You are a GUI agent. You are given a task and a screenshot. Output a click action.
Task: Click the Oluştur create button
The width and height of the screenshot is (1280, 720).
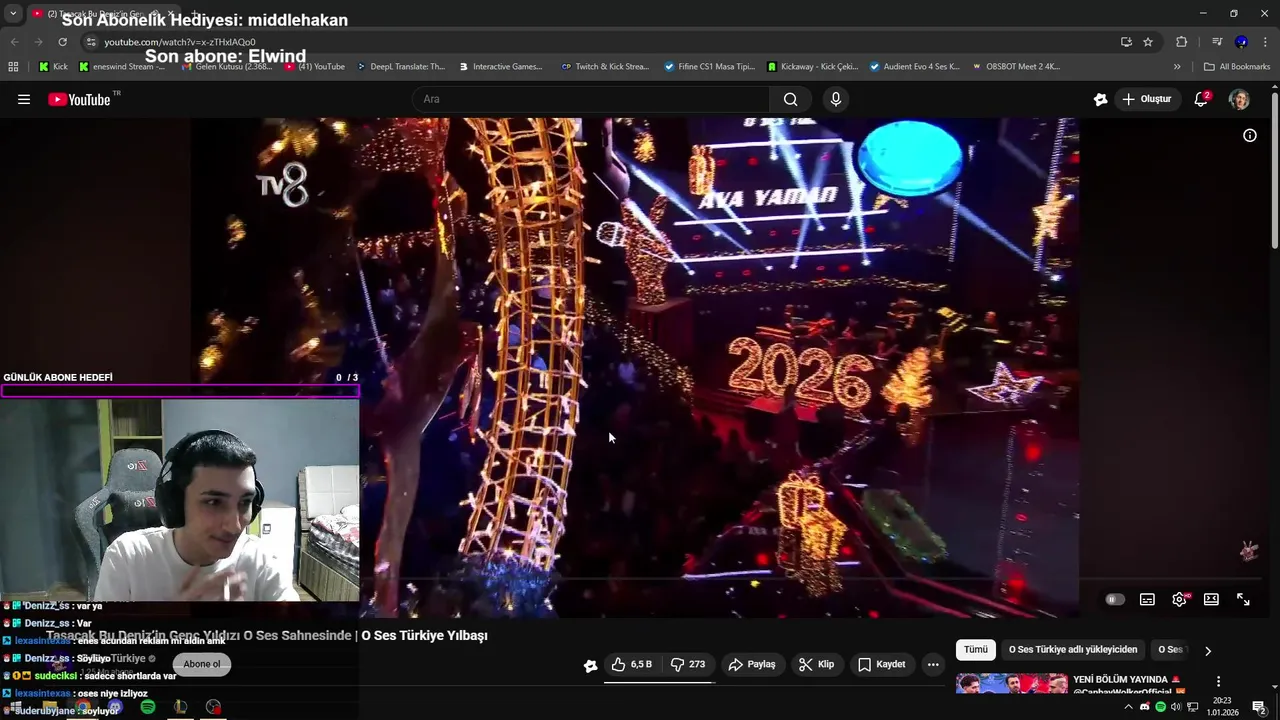click(x=1146, y=99)
